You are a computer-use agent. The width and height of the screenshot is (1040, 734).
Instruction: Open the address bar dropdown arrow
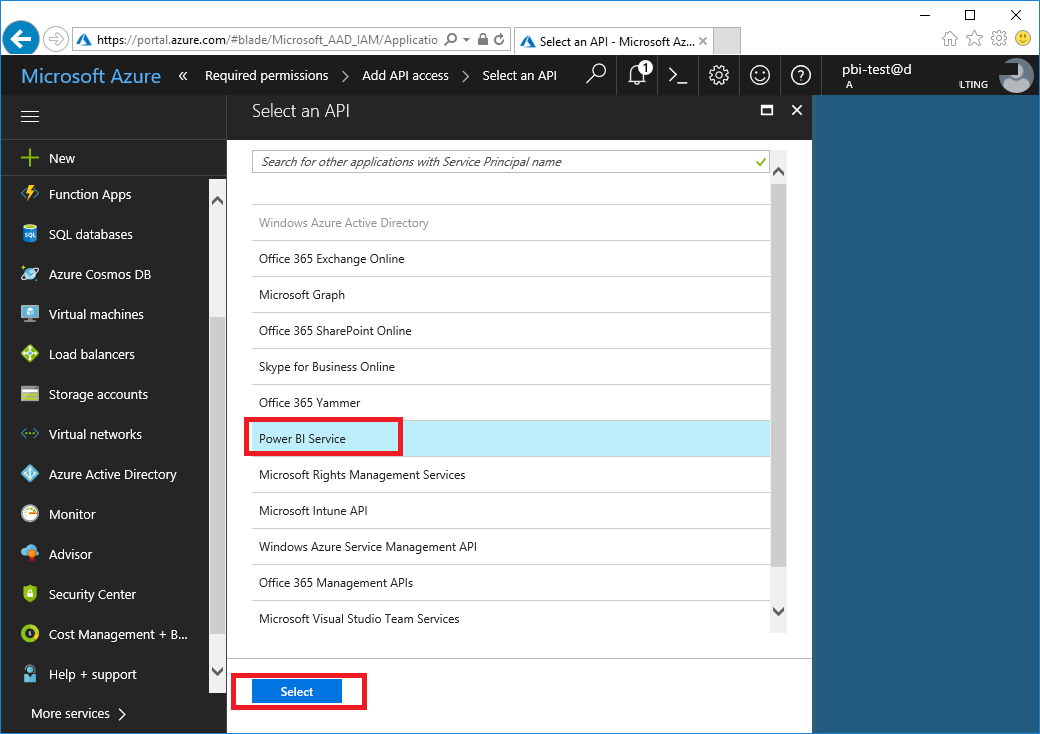coord(466,40)
